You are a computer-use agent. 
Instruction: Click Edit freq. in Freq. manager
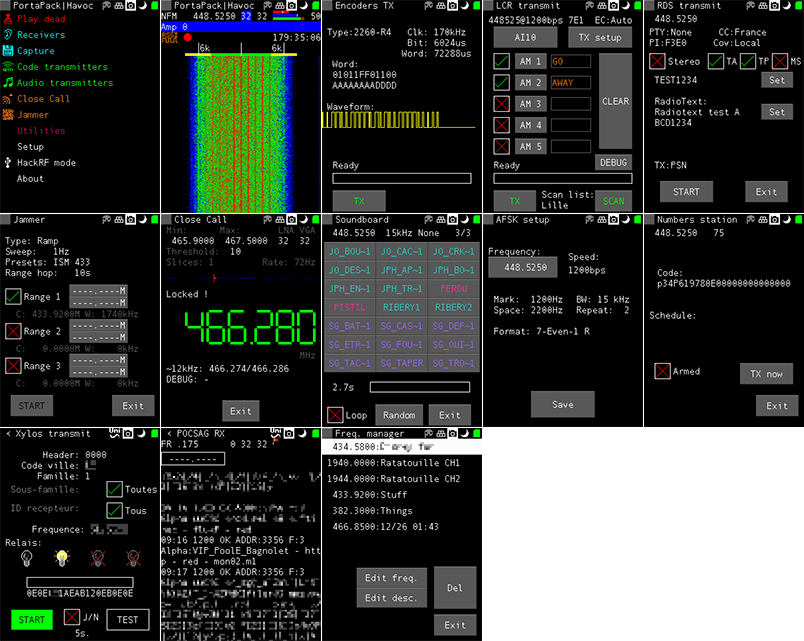coord(392,578)
